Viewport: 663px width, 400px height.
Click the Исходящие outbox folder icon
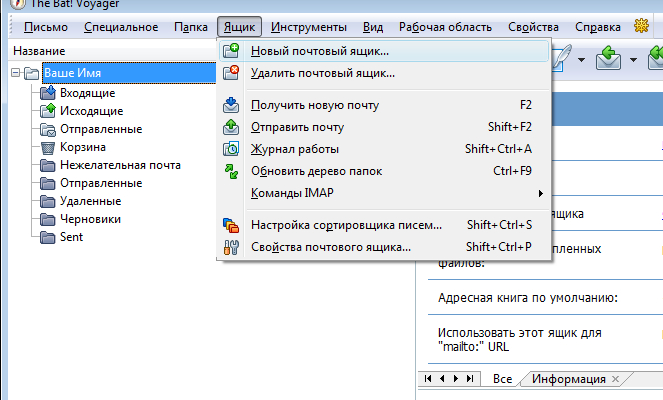coord(48,111)
